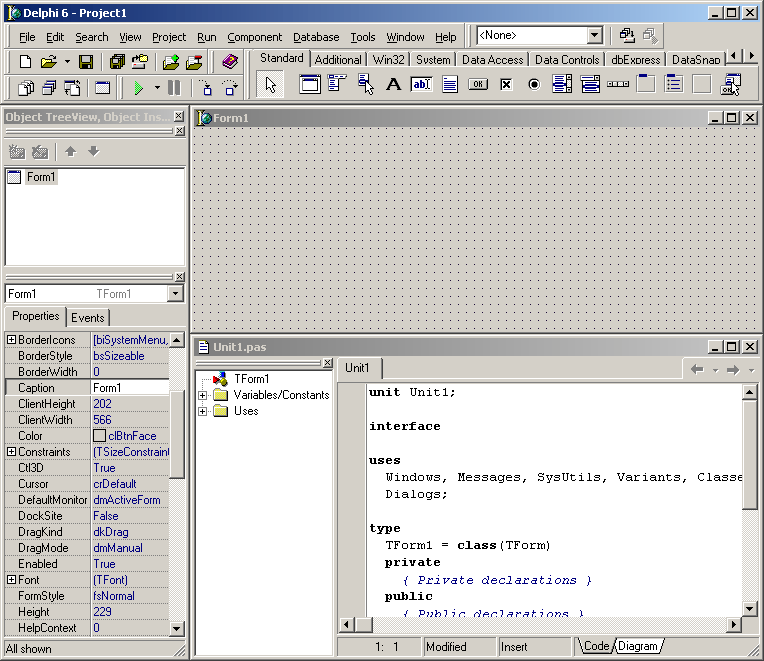Select the ComboBox component icon
The width and height of the screenshot is (764, 661).
pos(590,84)
